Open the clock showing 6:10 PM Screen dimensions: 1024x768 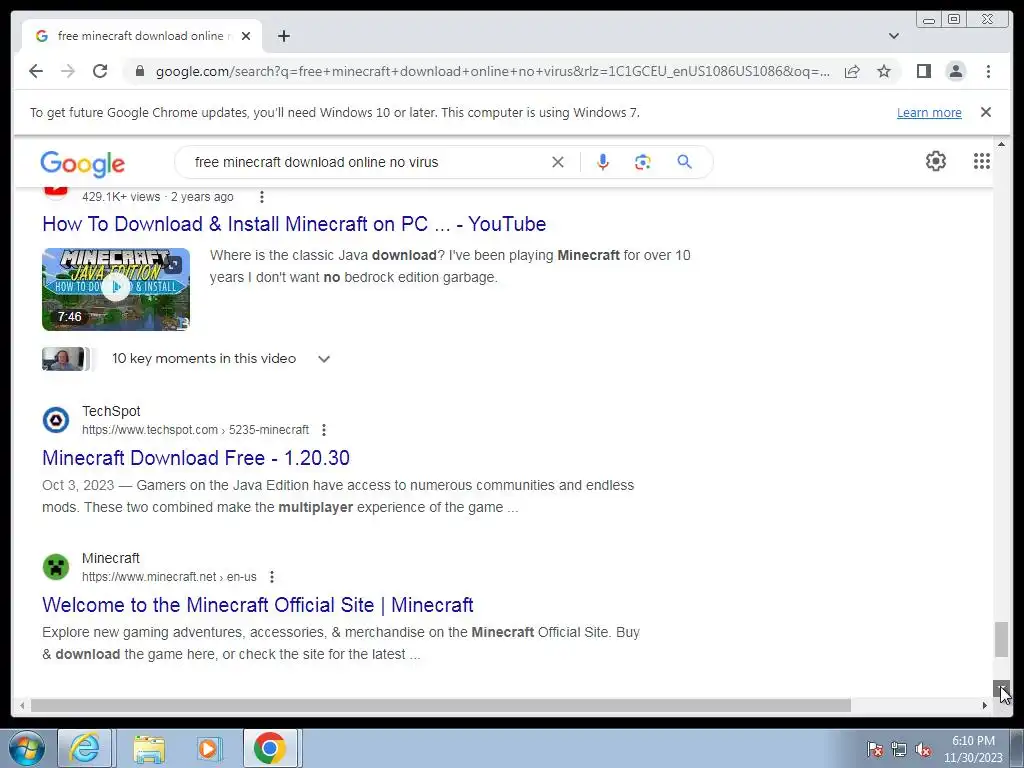pos(973,749)
